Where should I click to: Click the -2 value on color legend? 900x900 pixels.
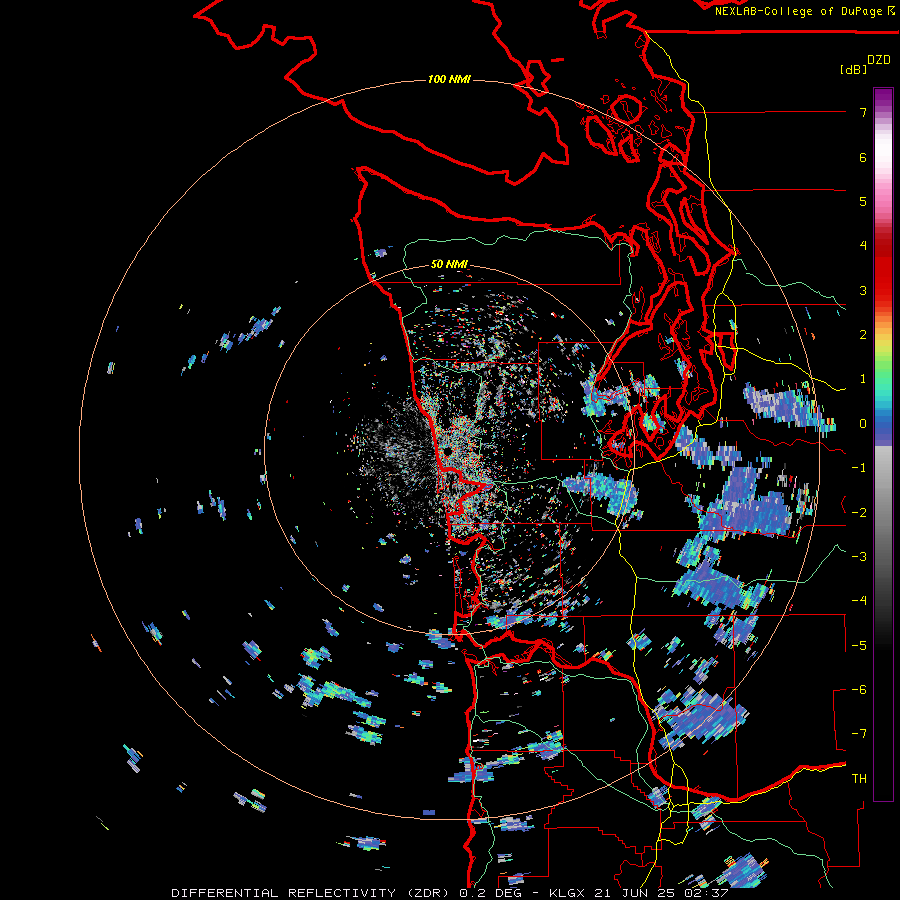(x=859, y=512)
